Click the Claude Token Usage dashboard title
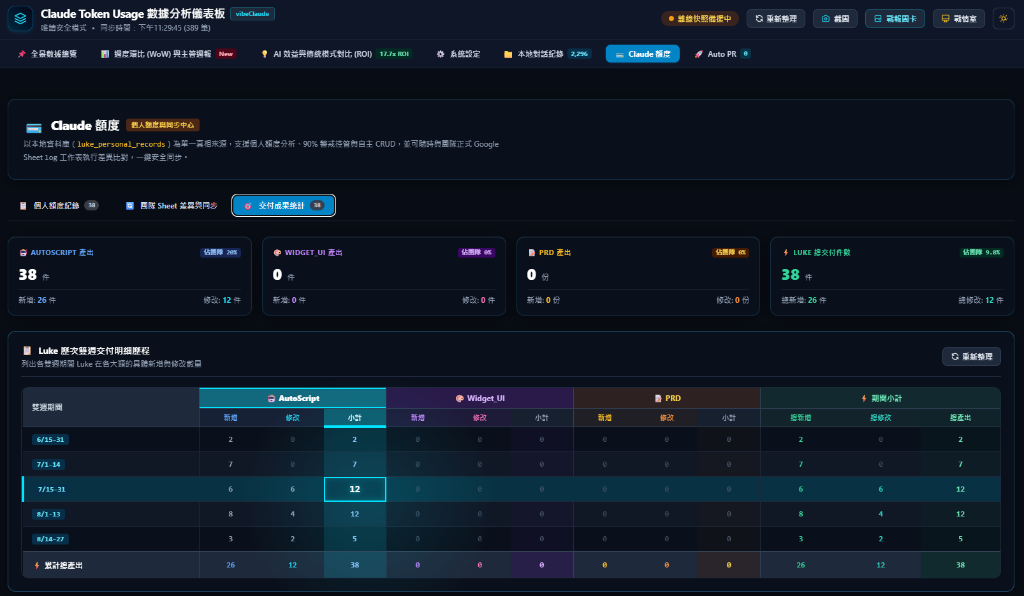1024x596 pixels. (x=133, y=14)
